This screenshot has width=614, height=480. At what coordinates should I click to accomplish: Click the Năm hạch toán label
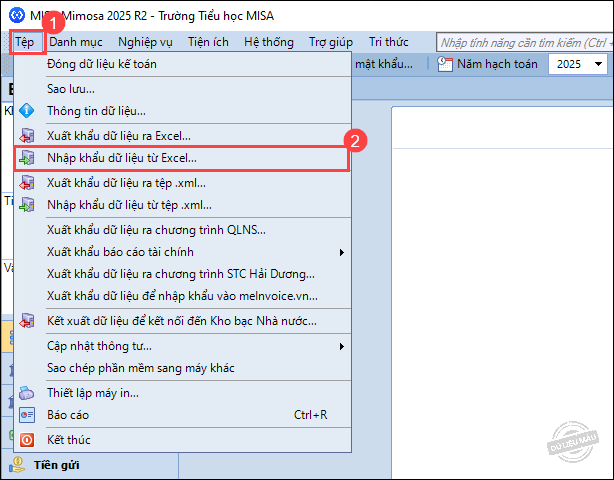(x=497, y=64)
